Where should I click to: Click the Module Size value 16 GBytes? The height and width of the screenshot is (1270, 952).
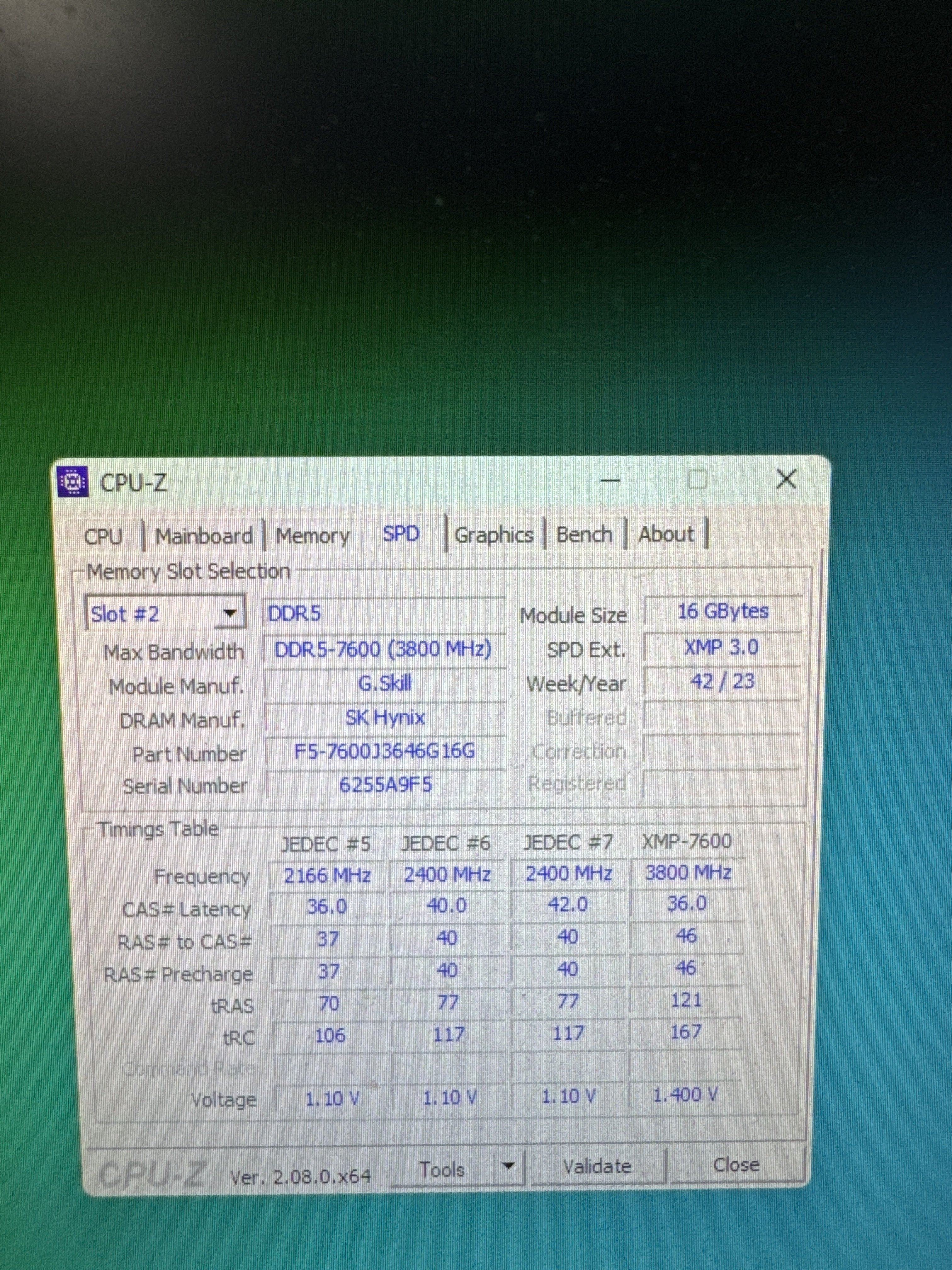[x=722, y=611]
